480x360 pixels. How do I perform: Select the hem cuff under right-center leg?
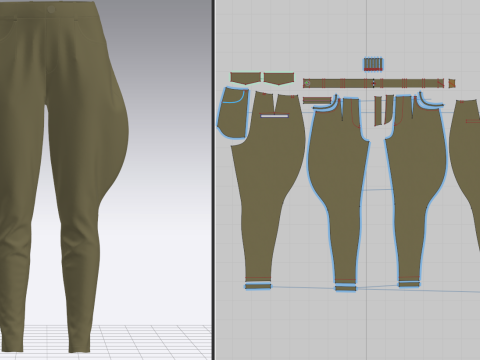pyautogui.click(x=409, y=284)
